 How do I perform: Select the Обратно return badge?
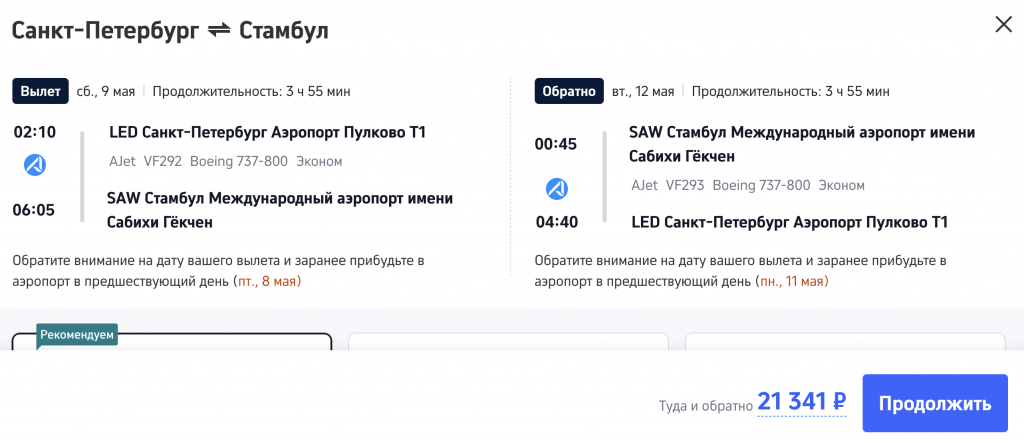[568, 91]
